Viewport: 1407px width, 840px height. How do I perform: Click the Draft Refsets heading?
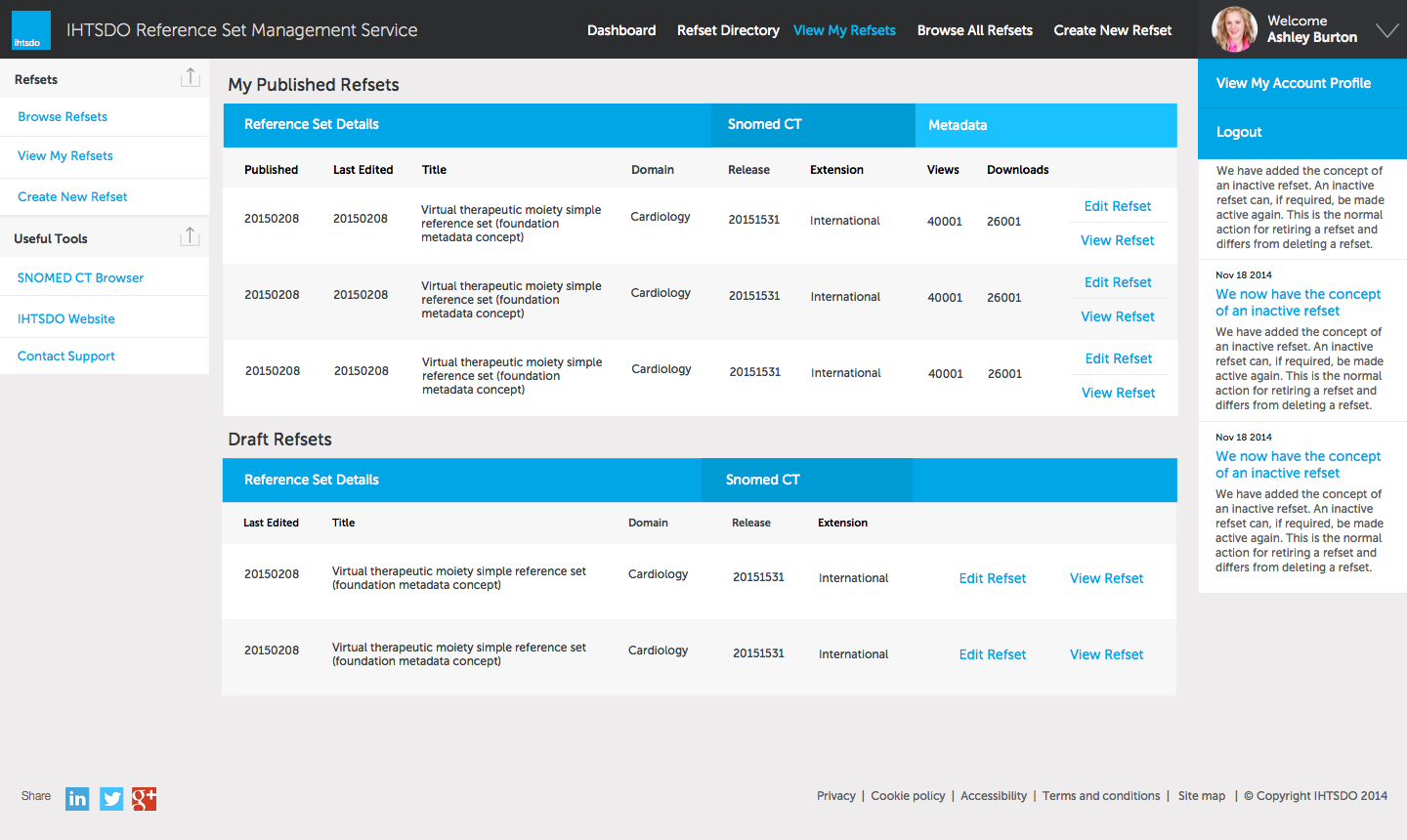pyautogui.click(x=279, y=440)
